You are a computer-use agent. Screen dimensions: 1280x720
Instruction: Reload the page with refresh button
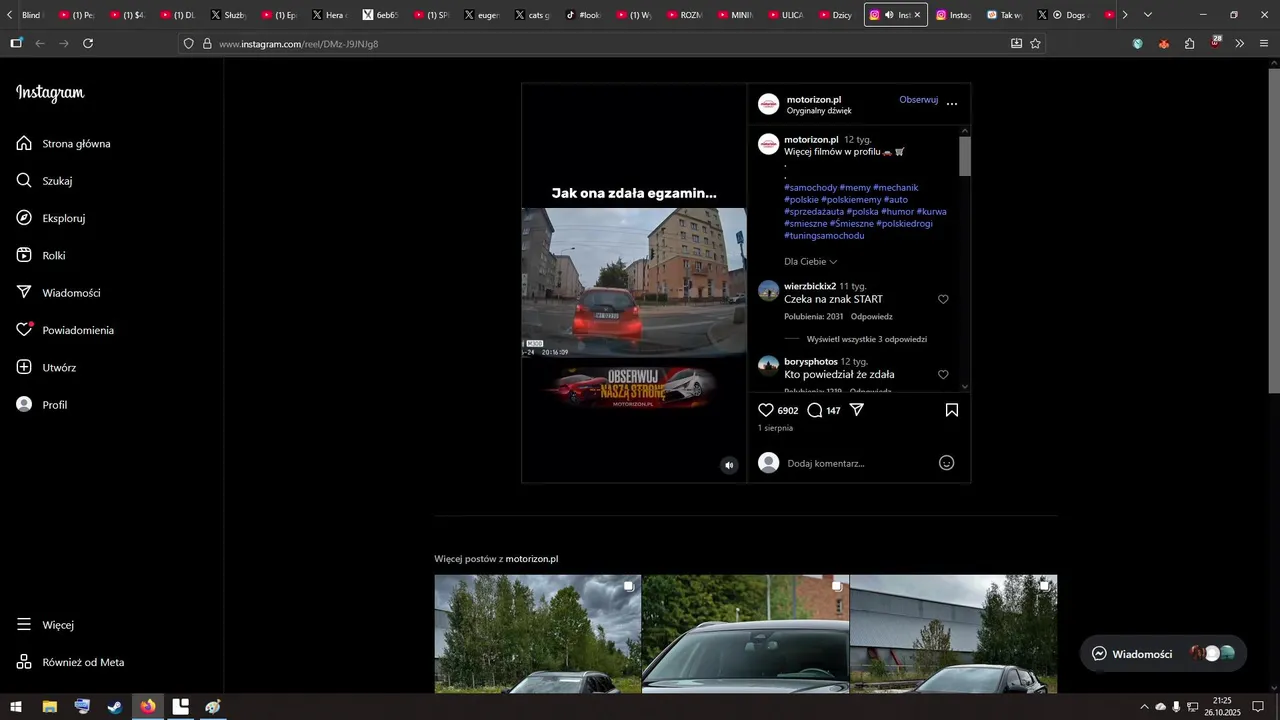(x=88, y=44)
